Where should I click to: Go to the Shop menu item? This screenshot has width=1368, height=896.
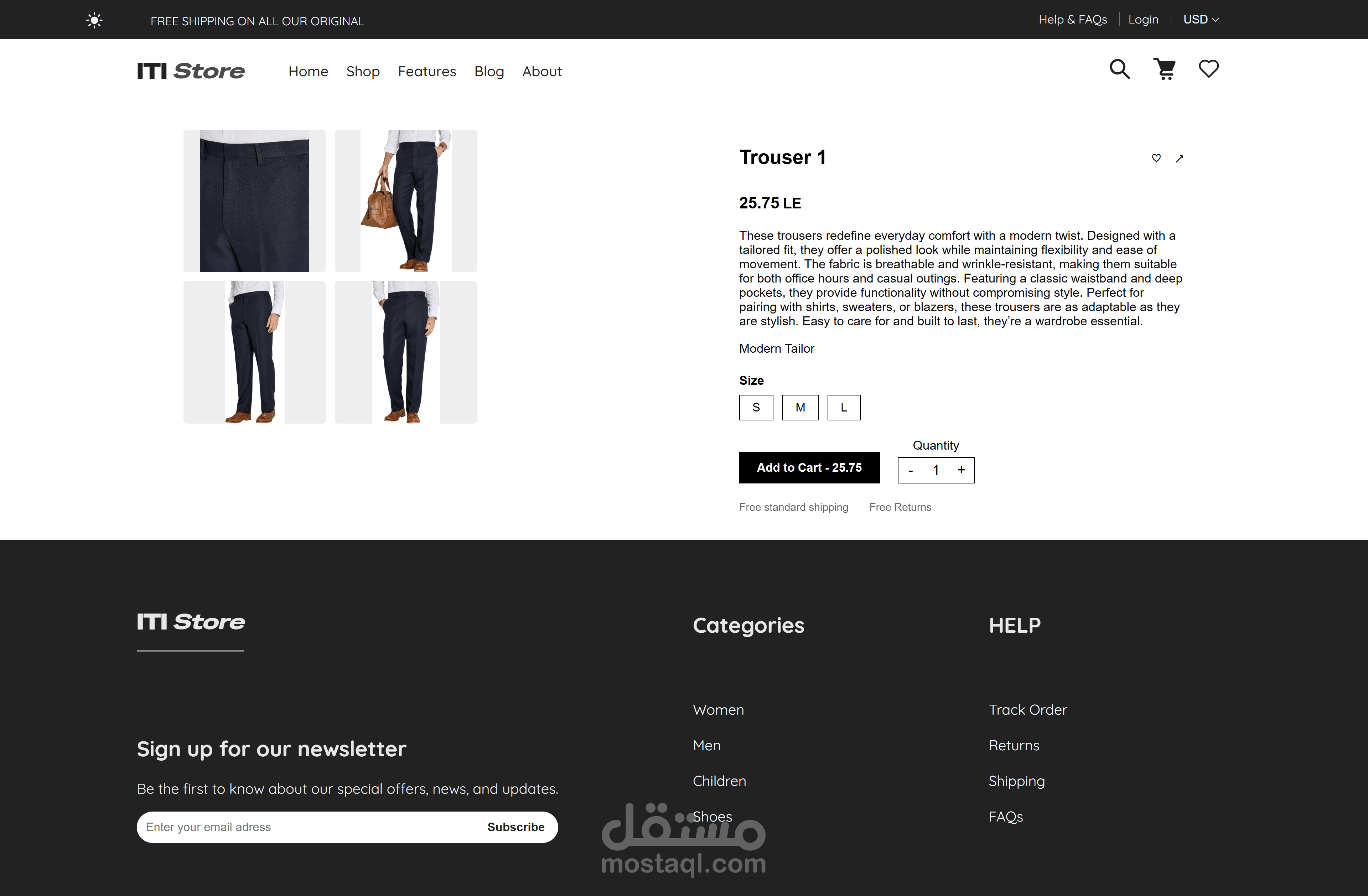(x=363, y=71)
